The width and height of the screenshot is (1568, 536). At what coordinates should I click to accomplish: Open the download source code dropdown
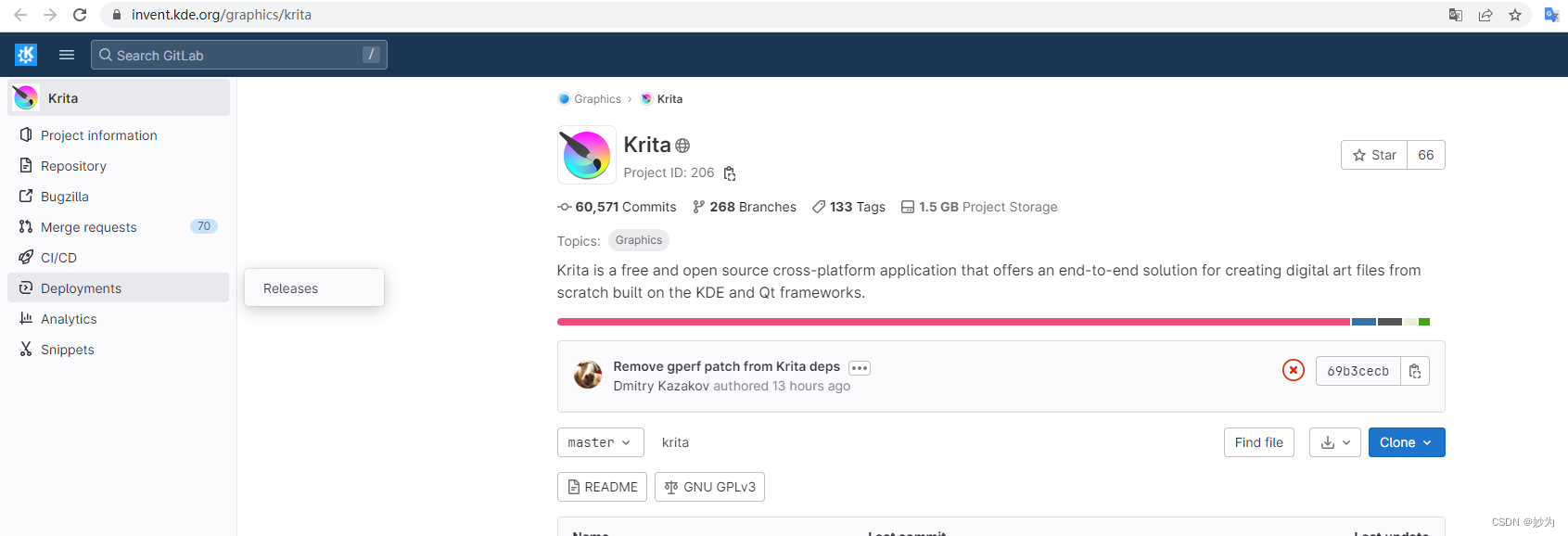1335,442
